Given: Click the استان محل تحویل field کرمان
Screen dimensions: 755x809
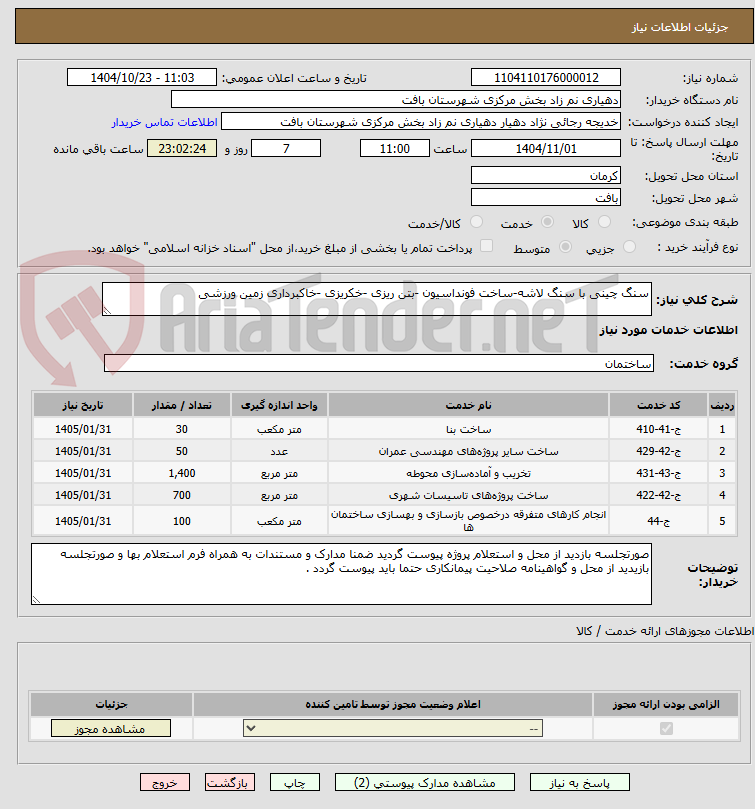Looking at the screenshot, I should tap(546, 176).
